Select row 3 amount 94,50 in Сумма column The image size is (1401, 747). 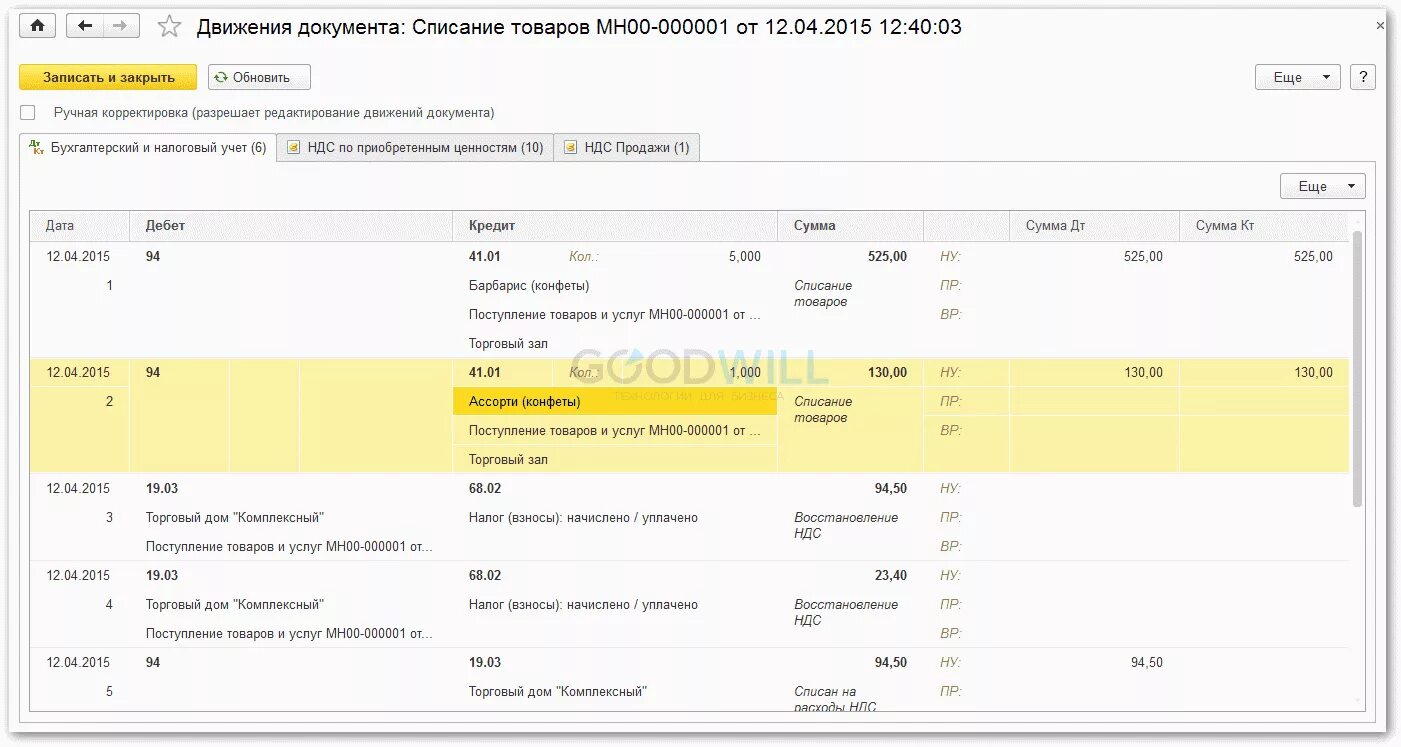(890, 488)
